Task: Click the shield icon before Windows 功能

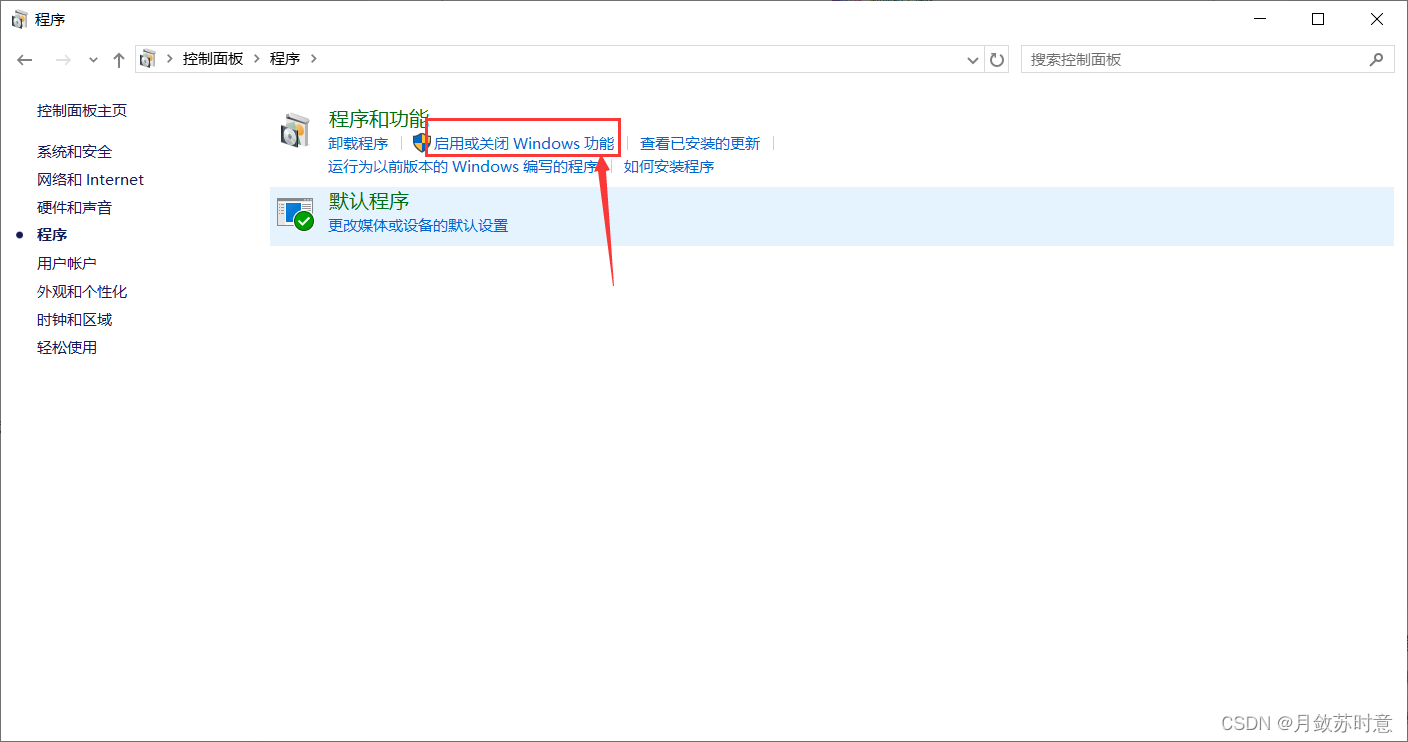Action: (x=422, y=143)
